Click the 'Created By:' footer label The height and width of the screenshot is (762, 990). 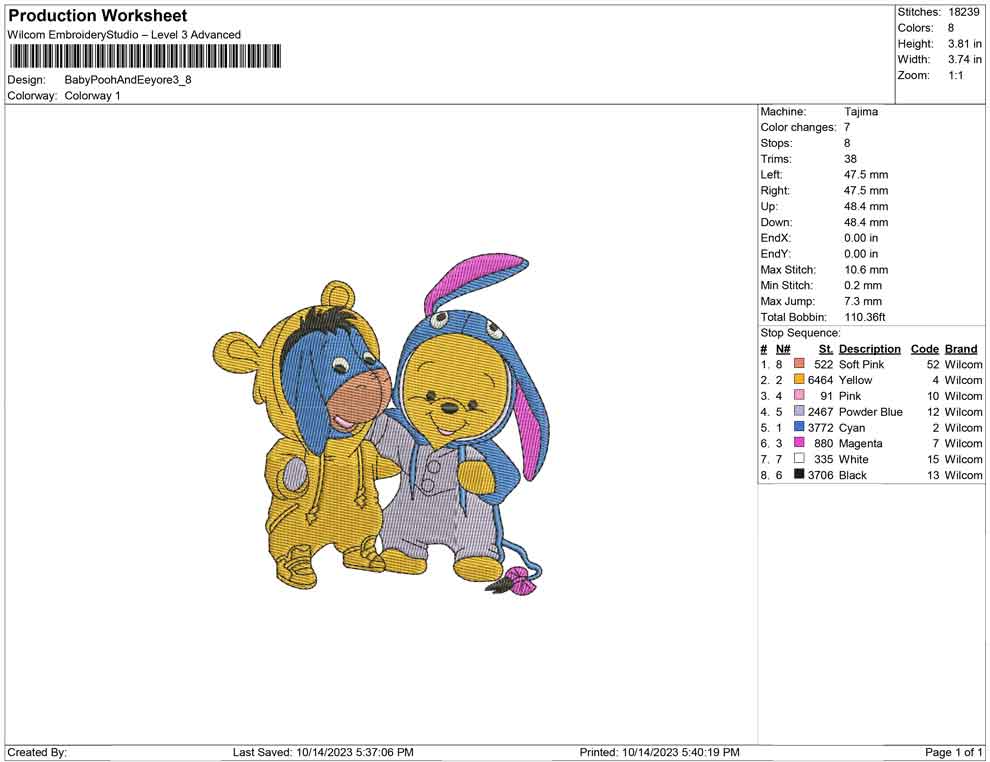37,752
